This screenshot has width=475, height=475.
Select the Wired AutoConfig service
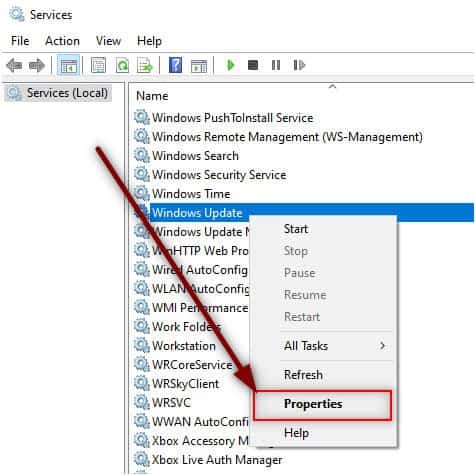point(200,270)
